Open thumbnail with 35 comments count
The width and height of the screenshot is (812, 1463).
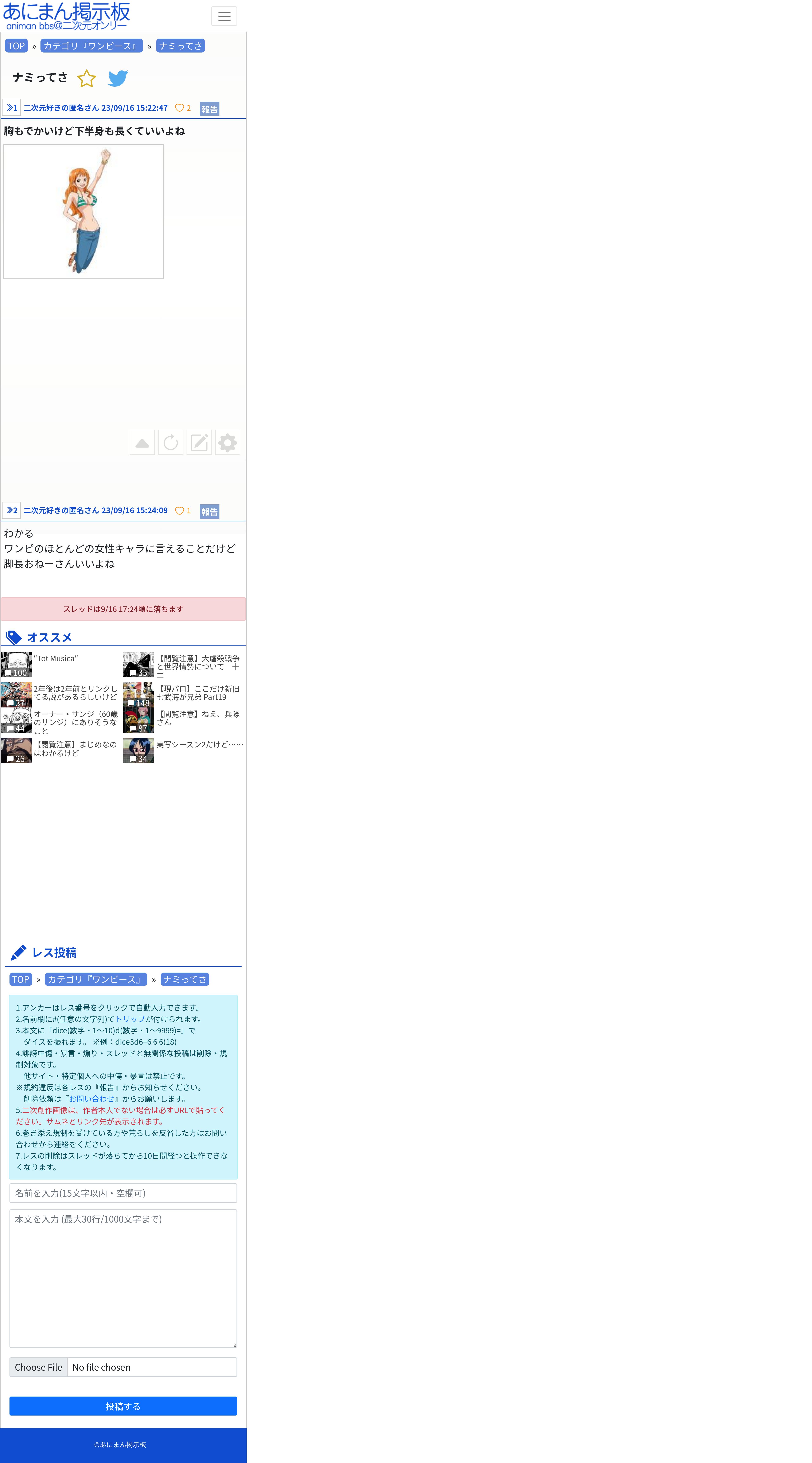point(138,664)
